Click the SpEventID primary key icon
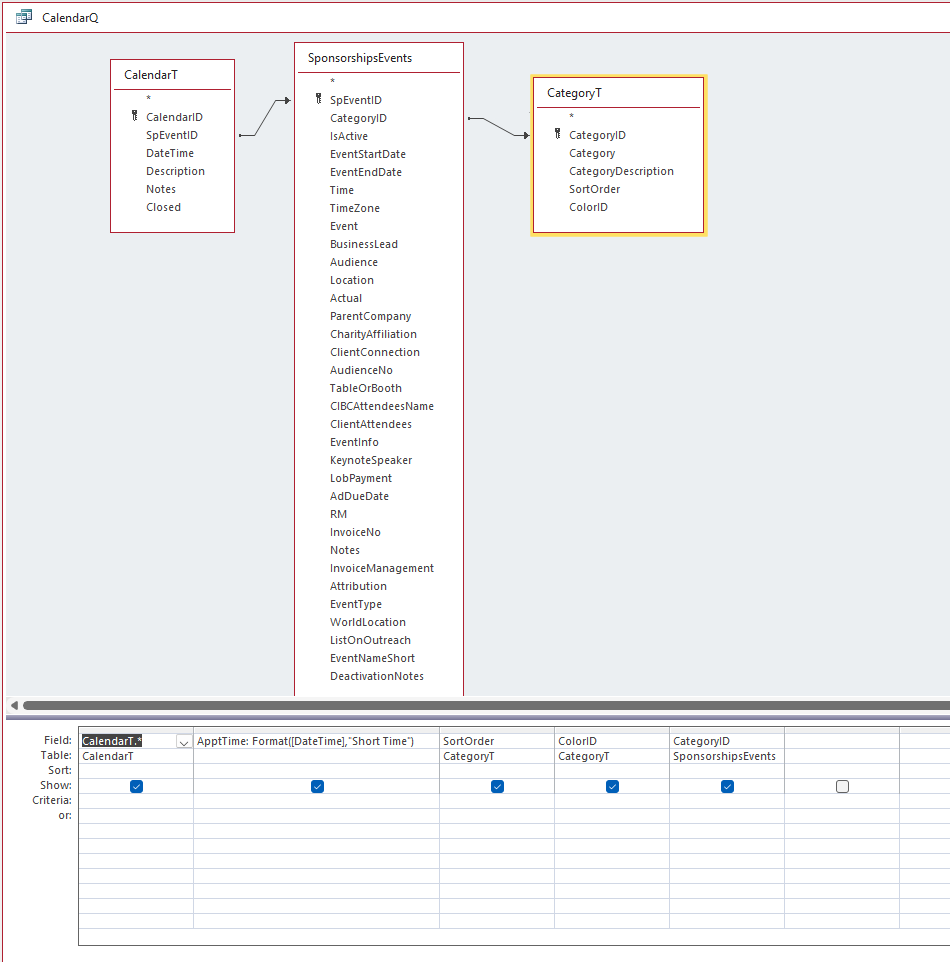This screenshot has height=962, width=950. tap(318, 100)
